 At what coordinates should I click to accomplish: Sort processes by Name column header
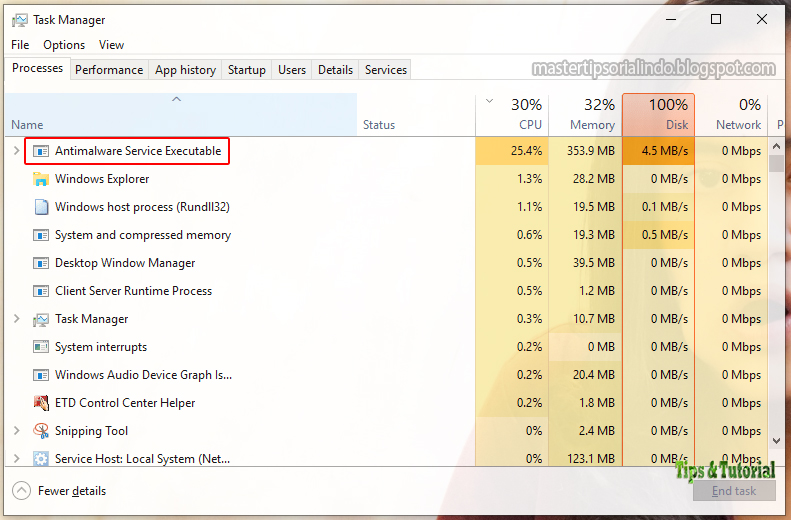coord(181,114)
